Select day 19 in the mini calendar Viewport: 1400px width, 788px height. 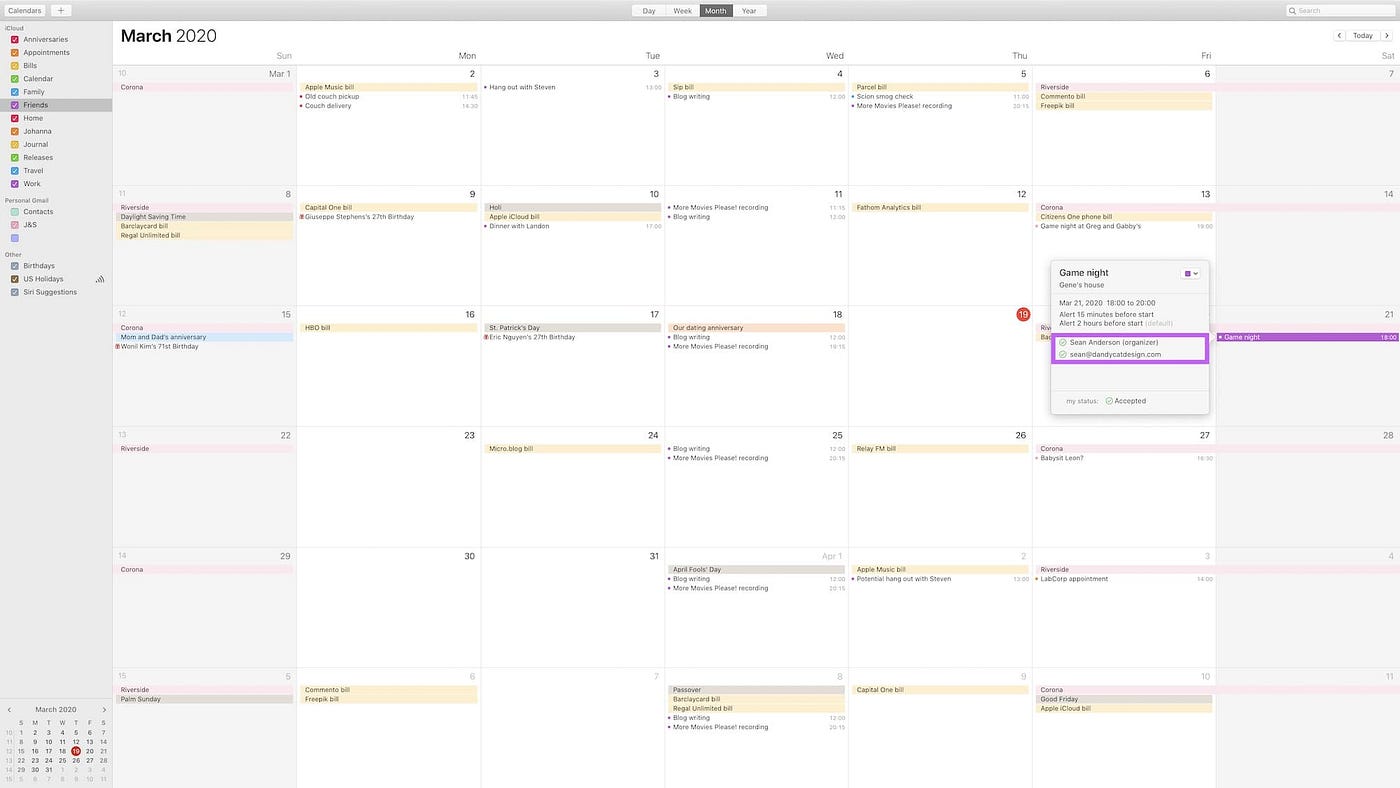point(76,751)
